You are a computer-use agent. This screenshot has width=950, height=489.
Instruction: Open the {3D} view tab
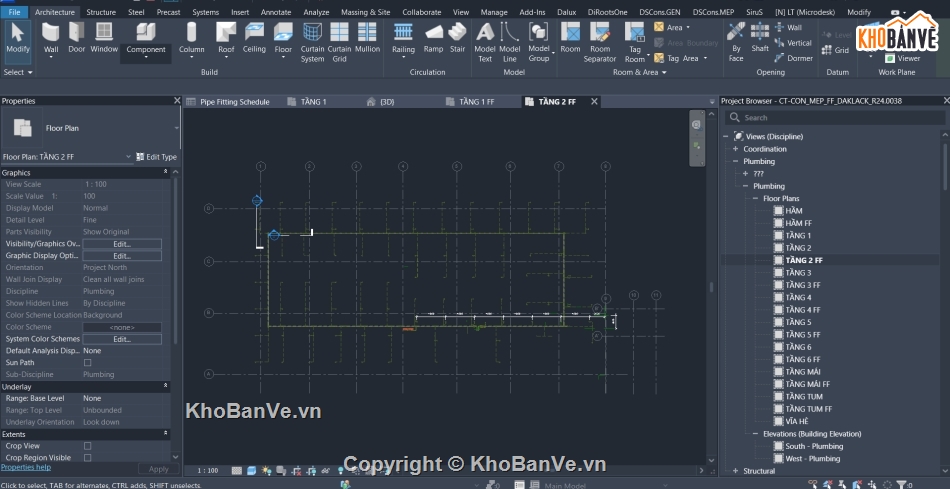387,102
